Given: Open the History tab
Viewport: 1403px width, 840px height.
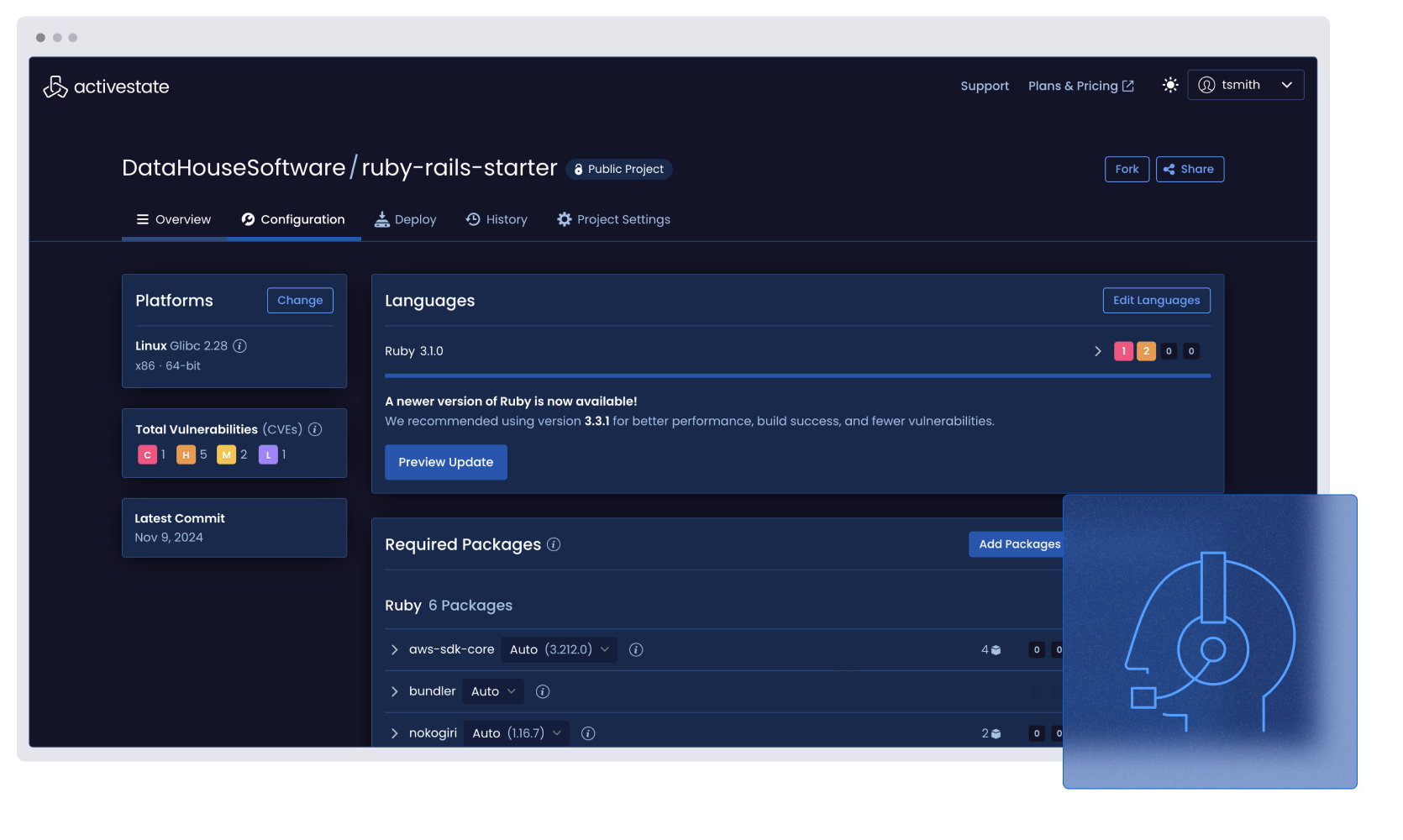Looking at the screenshot, I should pos(497,219).
